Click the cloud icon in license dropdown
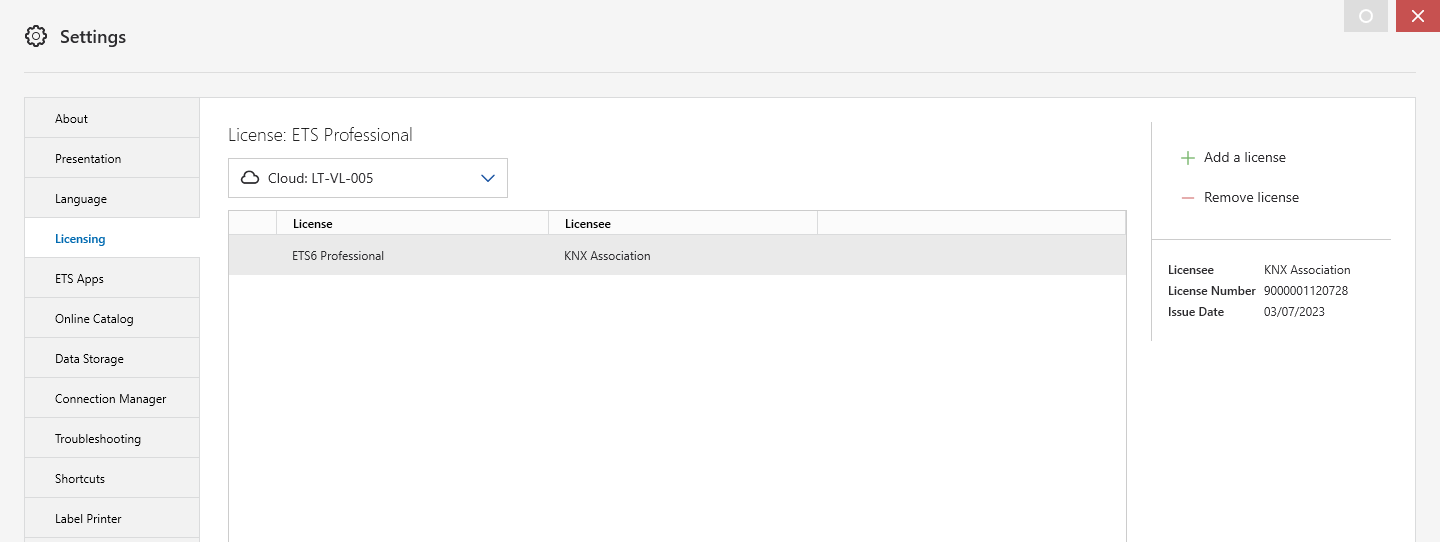Screen dimensions: 1440x542 250,178
